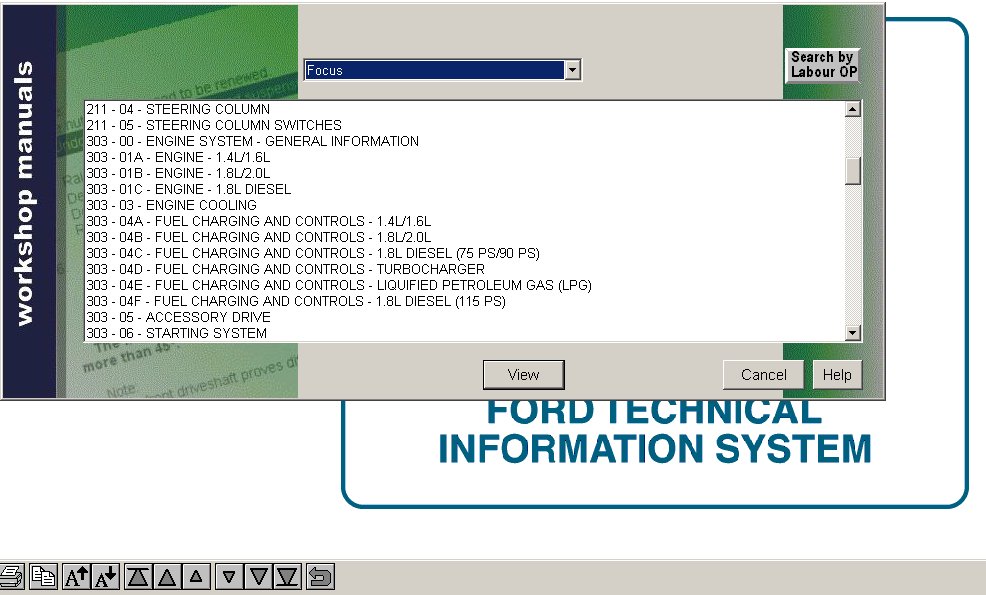
Task: Click the list scrollbar down arrow
Action: click(853, 333)
